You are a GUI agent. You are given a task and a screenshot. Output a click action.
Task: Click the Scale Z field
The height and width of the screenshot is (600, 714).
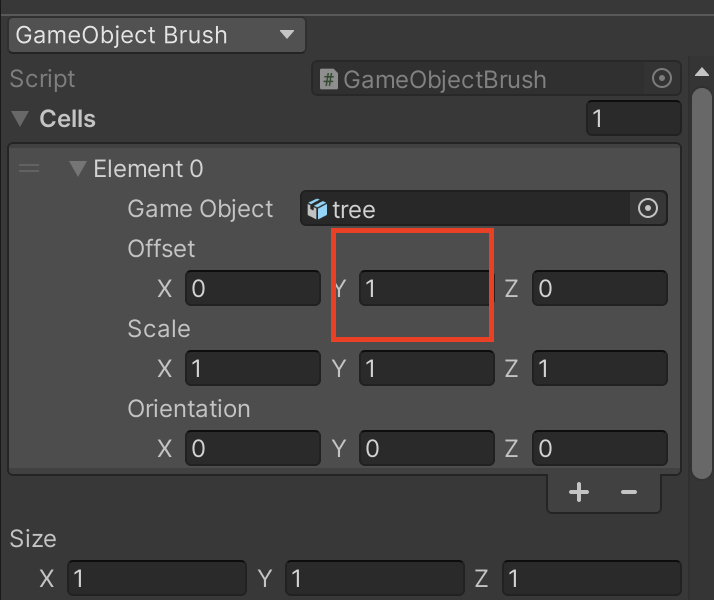[599, 368]
